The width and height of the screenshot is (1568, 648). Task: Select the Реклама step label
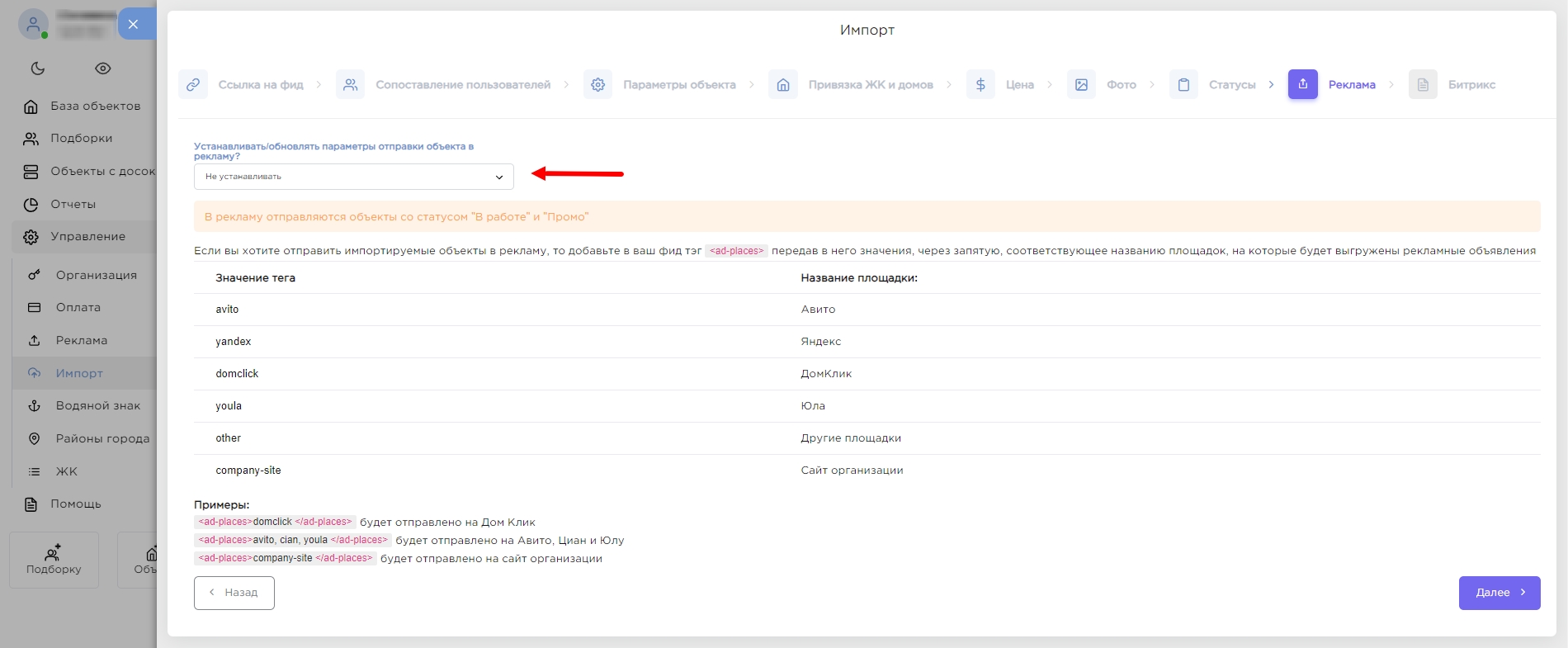[1352, 84]
